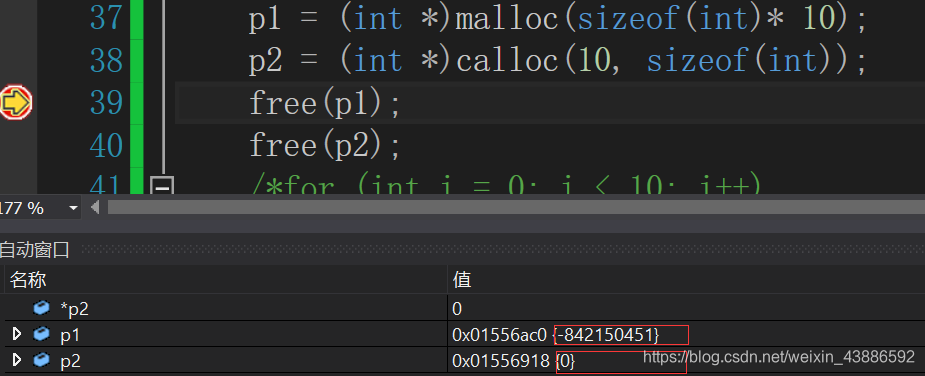The width and height of the screenshot is (925, 376).
Task: Collapse the comment block at line 41
Action: [x=161, y=188]
